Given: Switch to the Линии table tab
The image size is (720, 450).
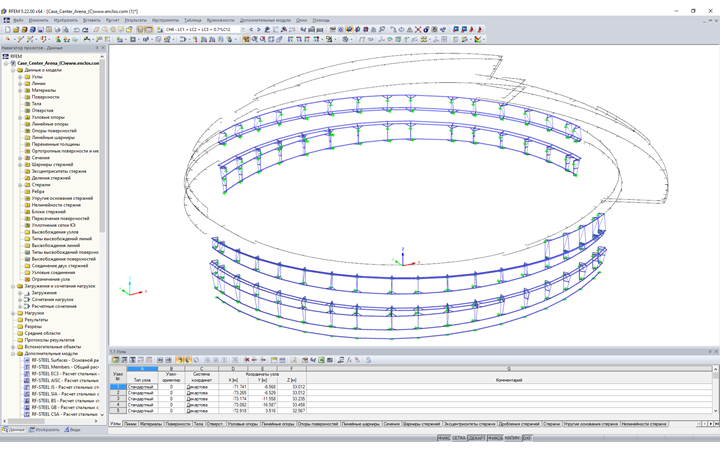Looking at the screenshot, I should pyautogui.click(x=130, y=424).
